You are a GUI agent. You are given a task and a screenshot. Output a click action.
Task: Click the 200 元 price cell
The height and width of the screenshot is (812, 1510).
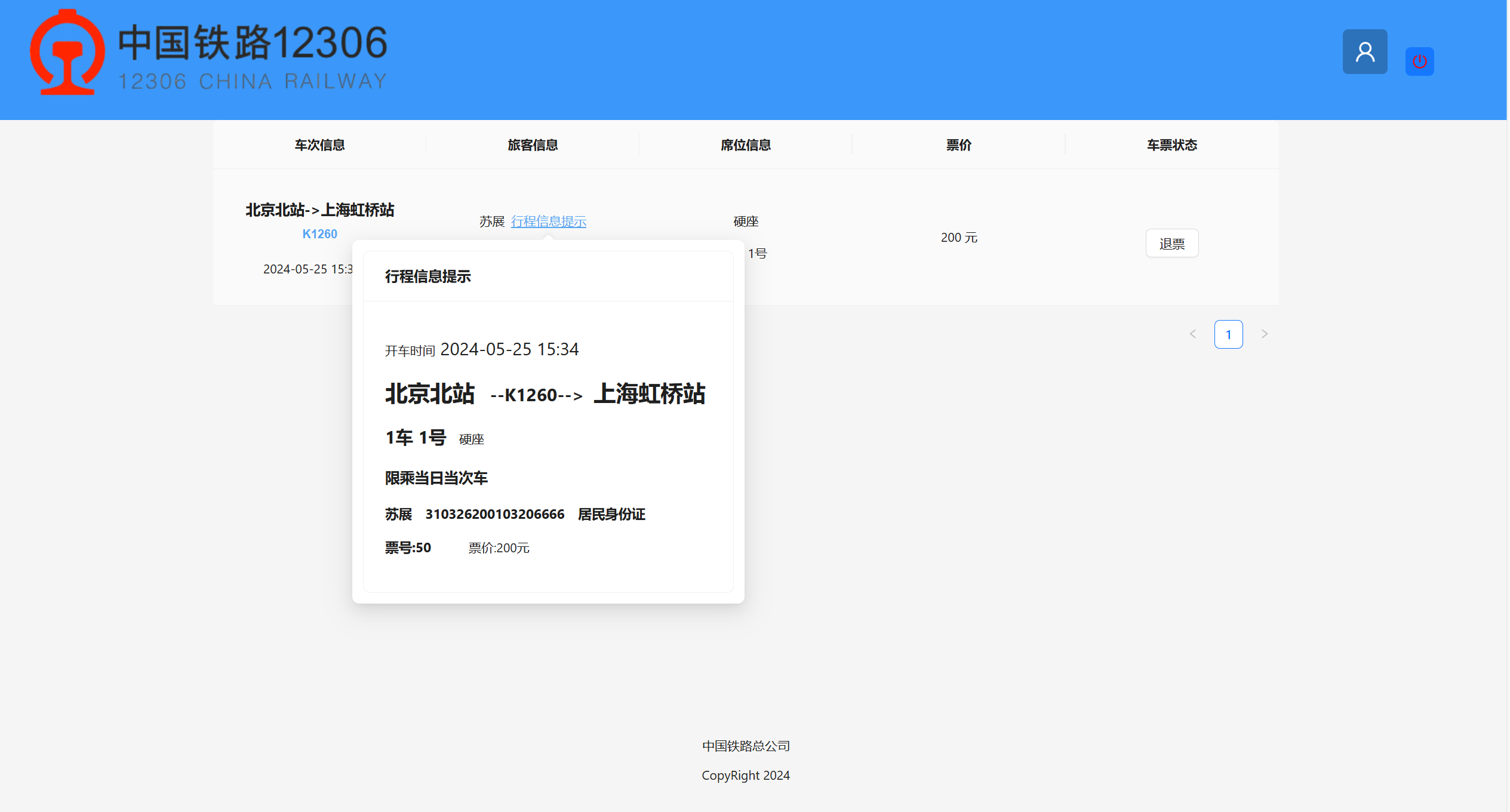959,238
